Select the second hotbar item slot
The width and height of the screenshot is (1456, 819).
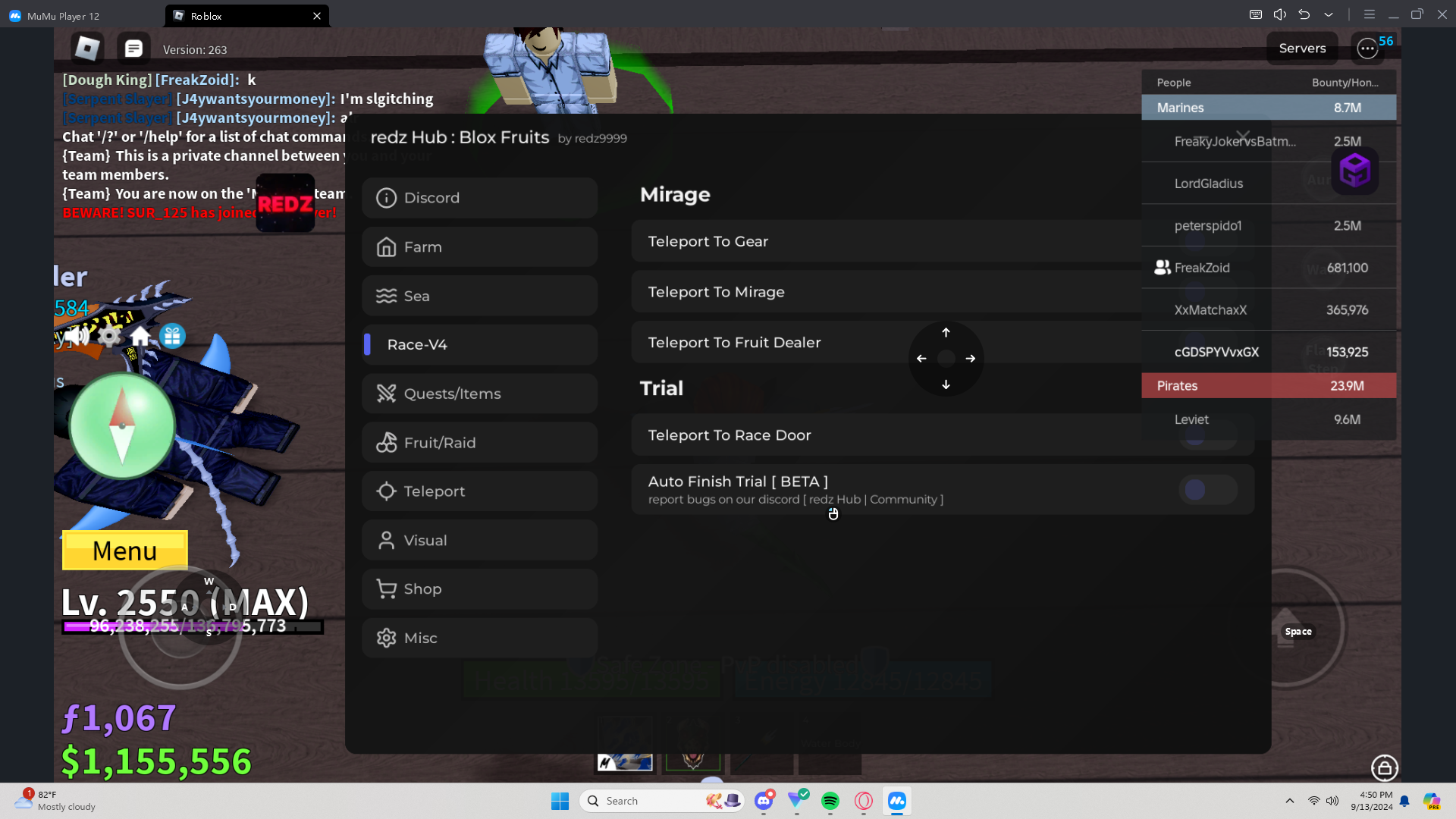pyautogui.click(x=693, y=745)
